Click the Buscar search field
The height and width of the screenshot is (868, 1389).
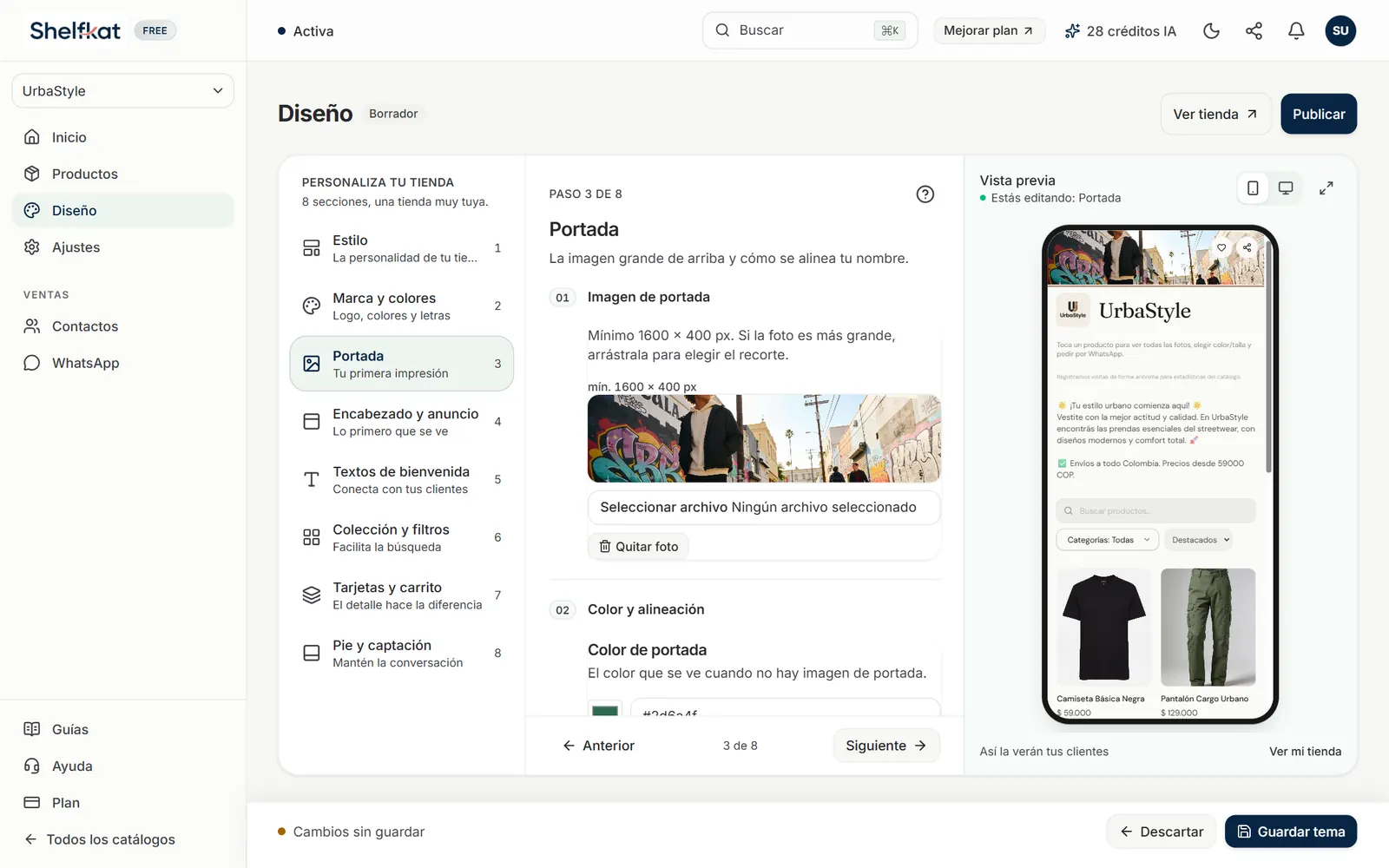(x=809, y=30)
